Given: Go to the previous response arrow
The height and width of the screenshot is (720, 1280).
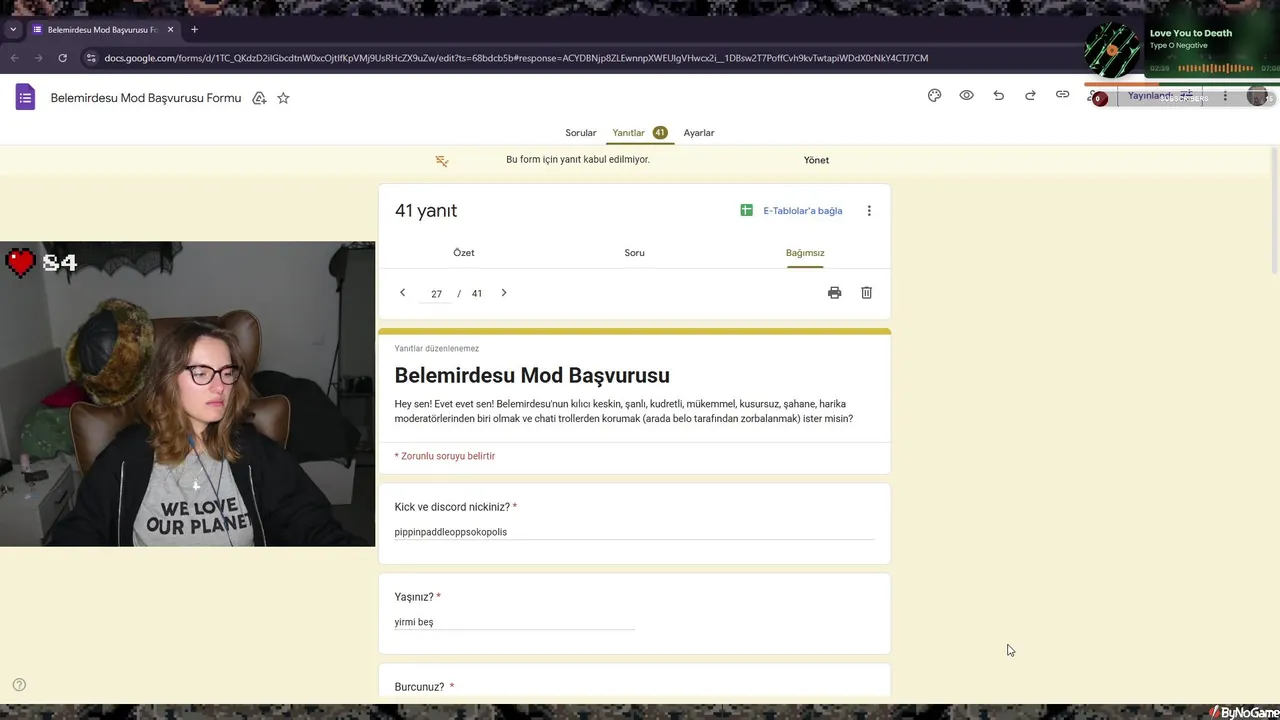Looking at the screenshot, I should (x=402, y=293).
